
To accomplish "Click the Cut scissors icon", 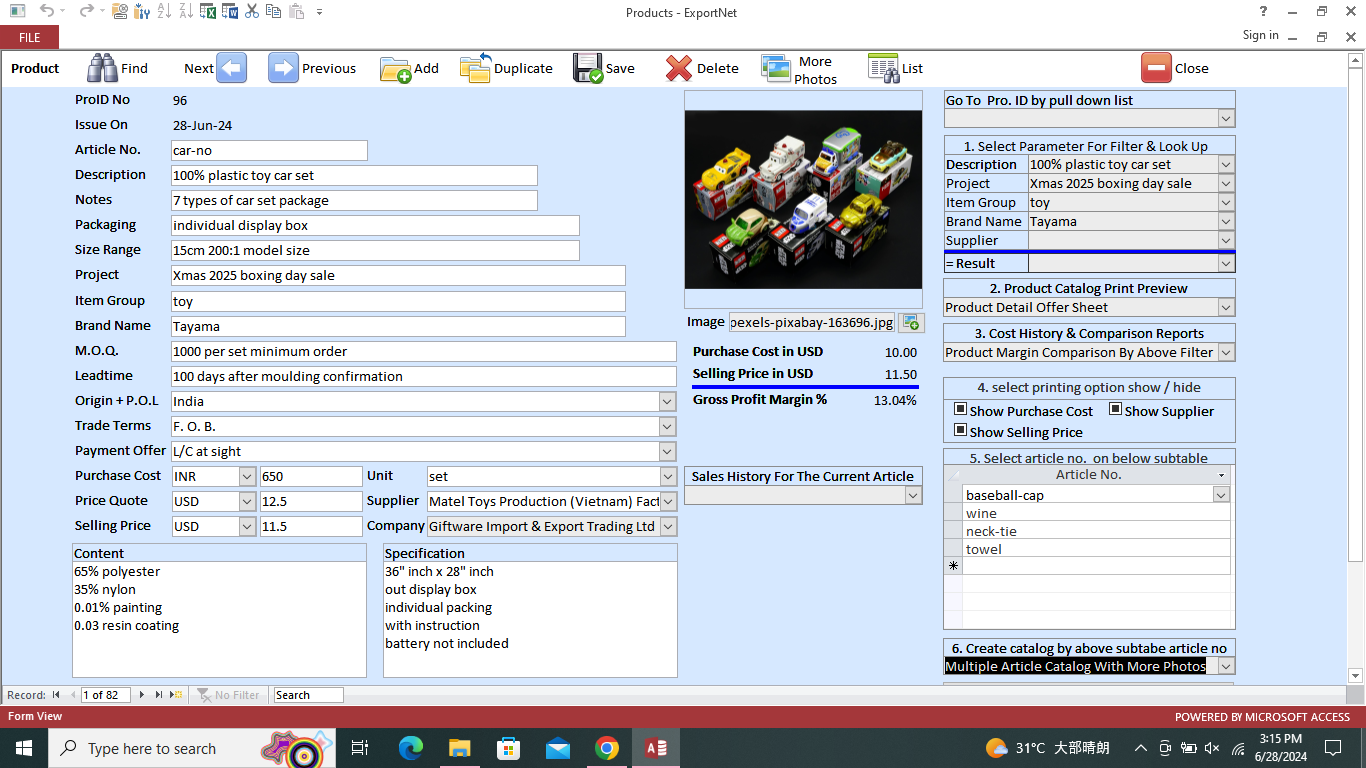I will 252,12.
